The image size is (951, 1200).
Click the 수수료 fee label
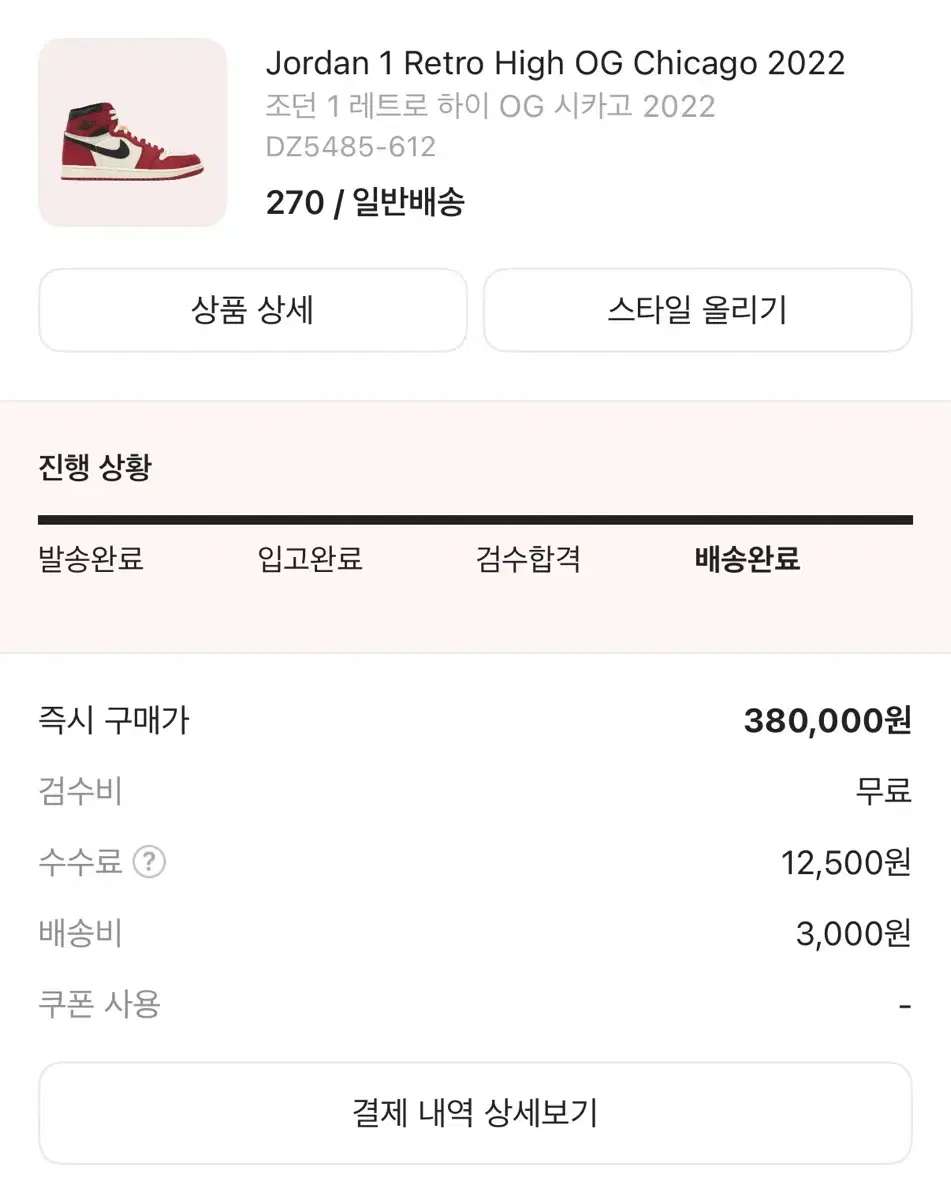pos(80,861)
